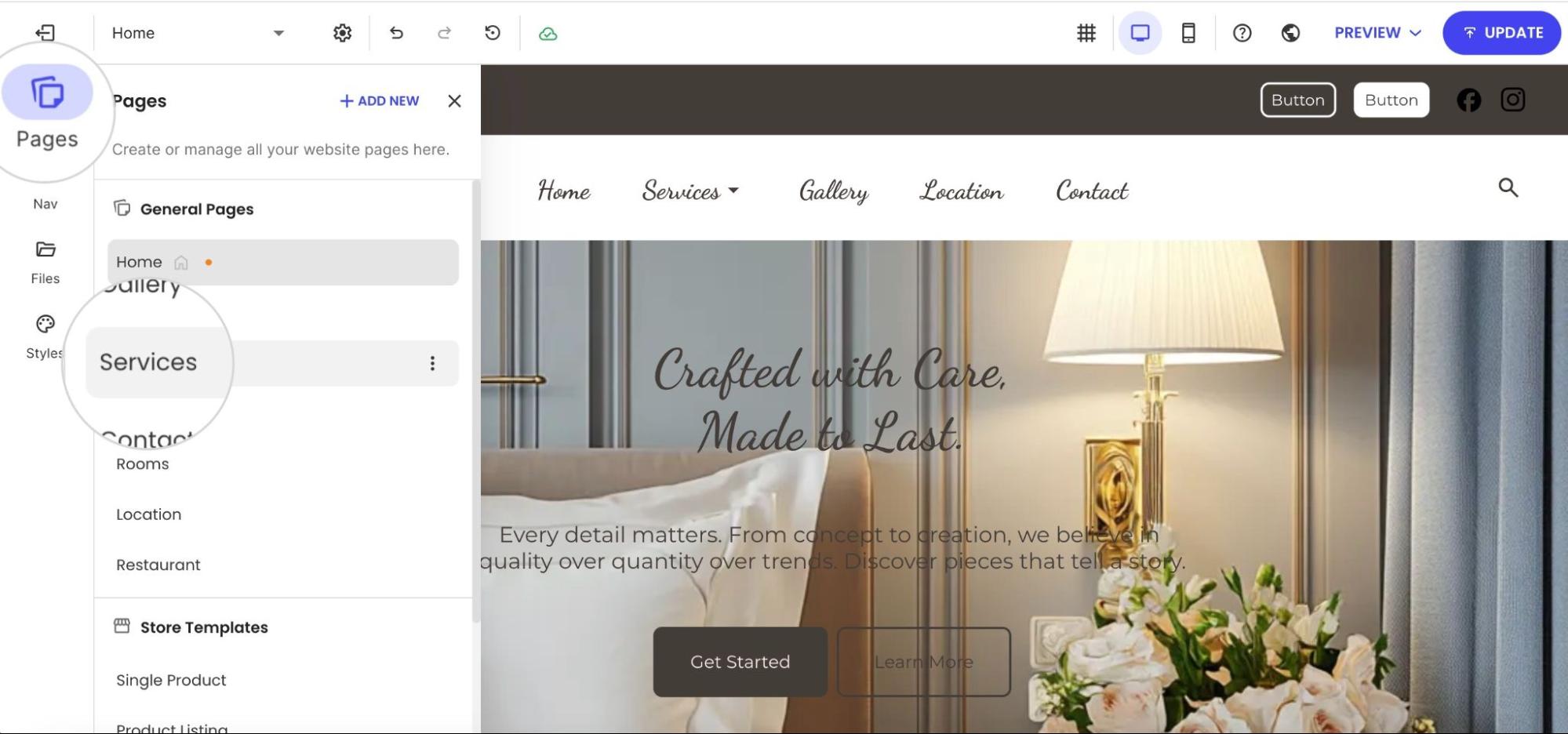Open Services page three-dot options menu
Screen dimensions: 1568x734
(432, 363)
